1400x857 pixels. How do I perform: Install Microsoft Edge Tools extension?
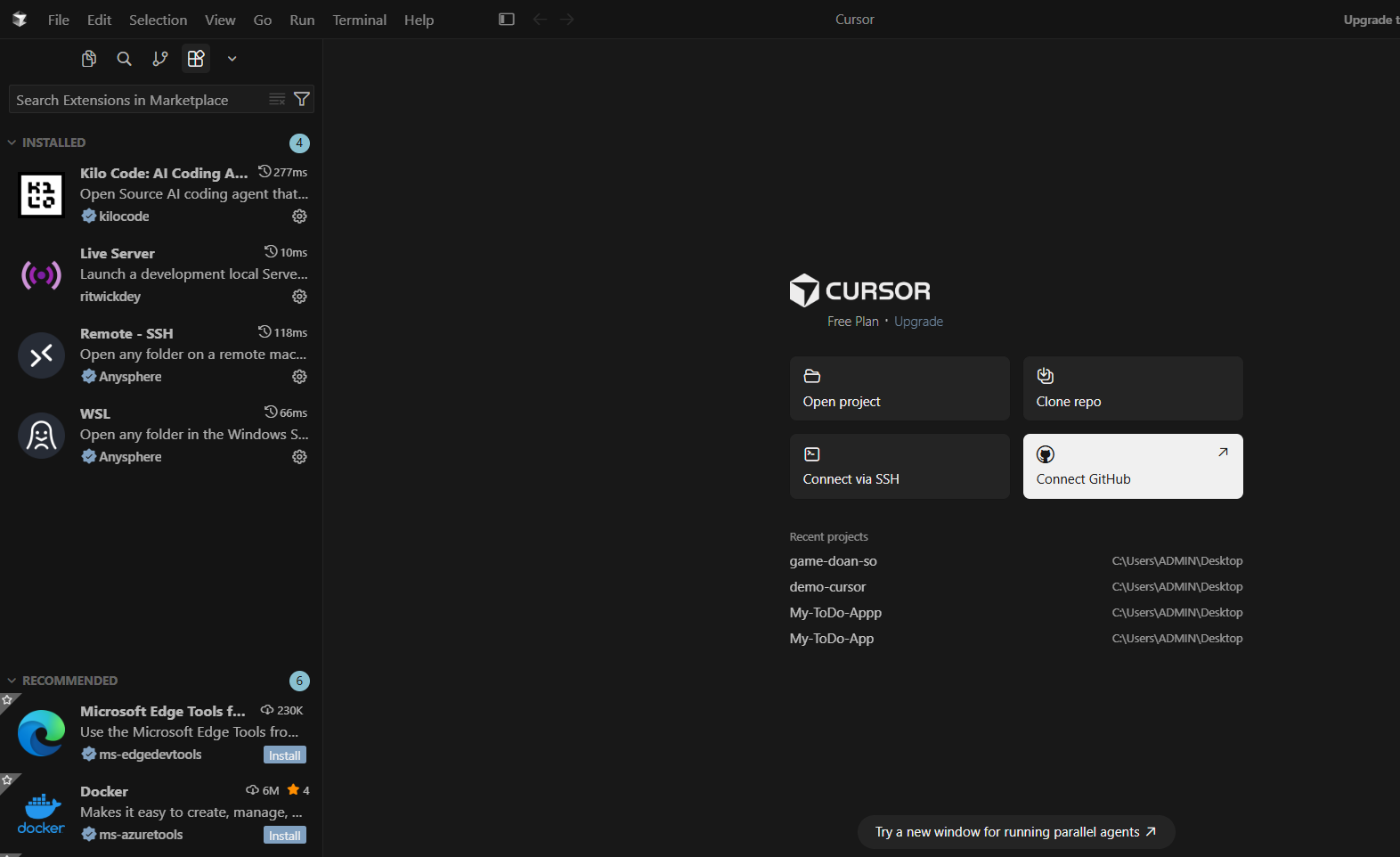[x=285, y=755]
